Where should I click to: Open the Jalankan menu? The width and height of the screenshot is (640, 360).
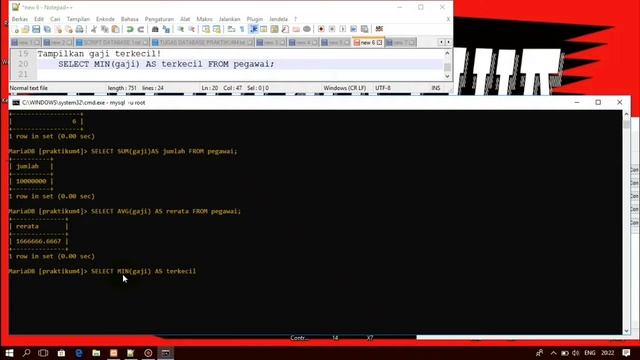pyautogui.click(x=229, y=19)
